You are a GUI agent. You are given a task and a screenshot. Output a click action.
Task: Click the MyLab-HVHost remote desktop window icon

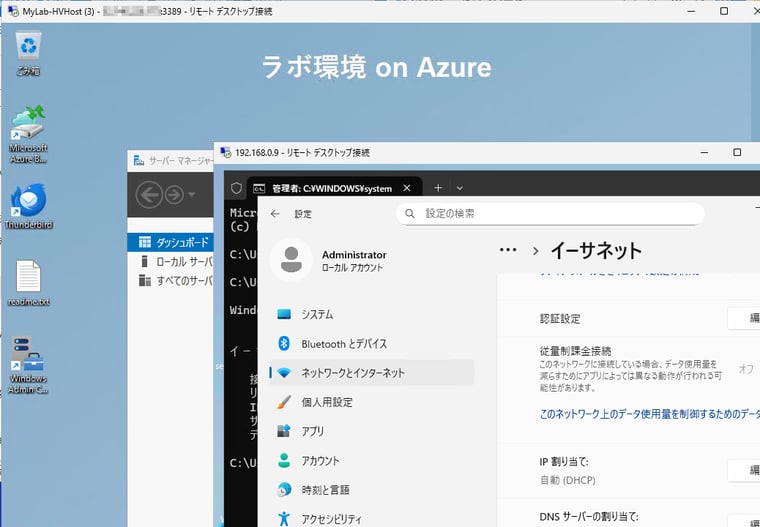pos(13,11)
